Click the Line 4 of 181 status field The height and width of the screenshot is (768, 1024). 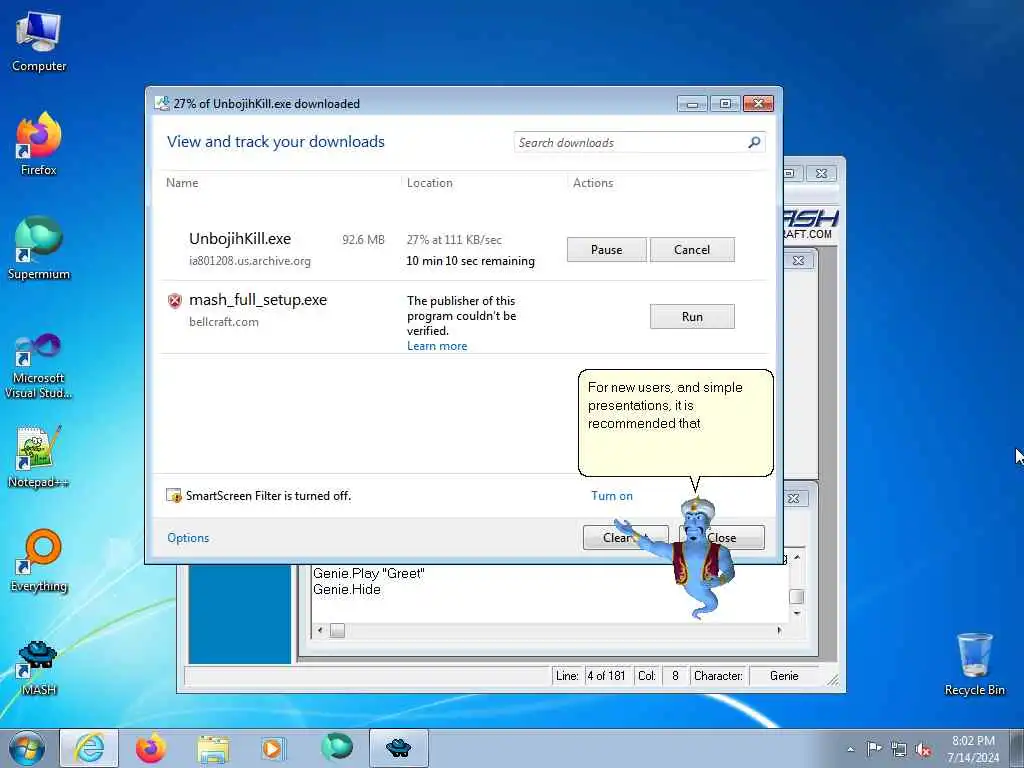tap(606, 676)
